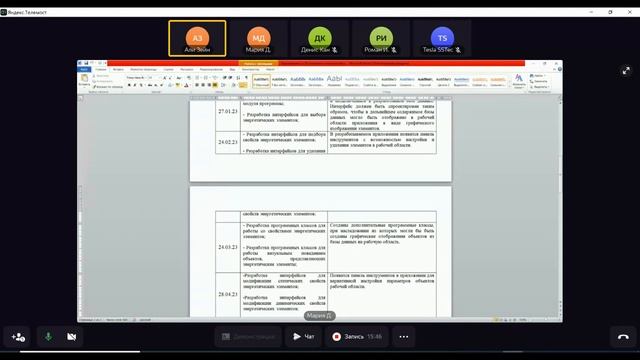Open the blue Файл tab in Word
Screen dimensions: 640x360
[x=84, y=69]
